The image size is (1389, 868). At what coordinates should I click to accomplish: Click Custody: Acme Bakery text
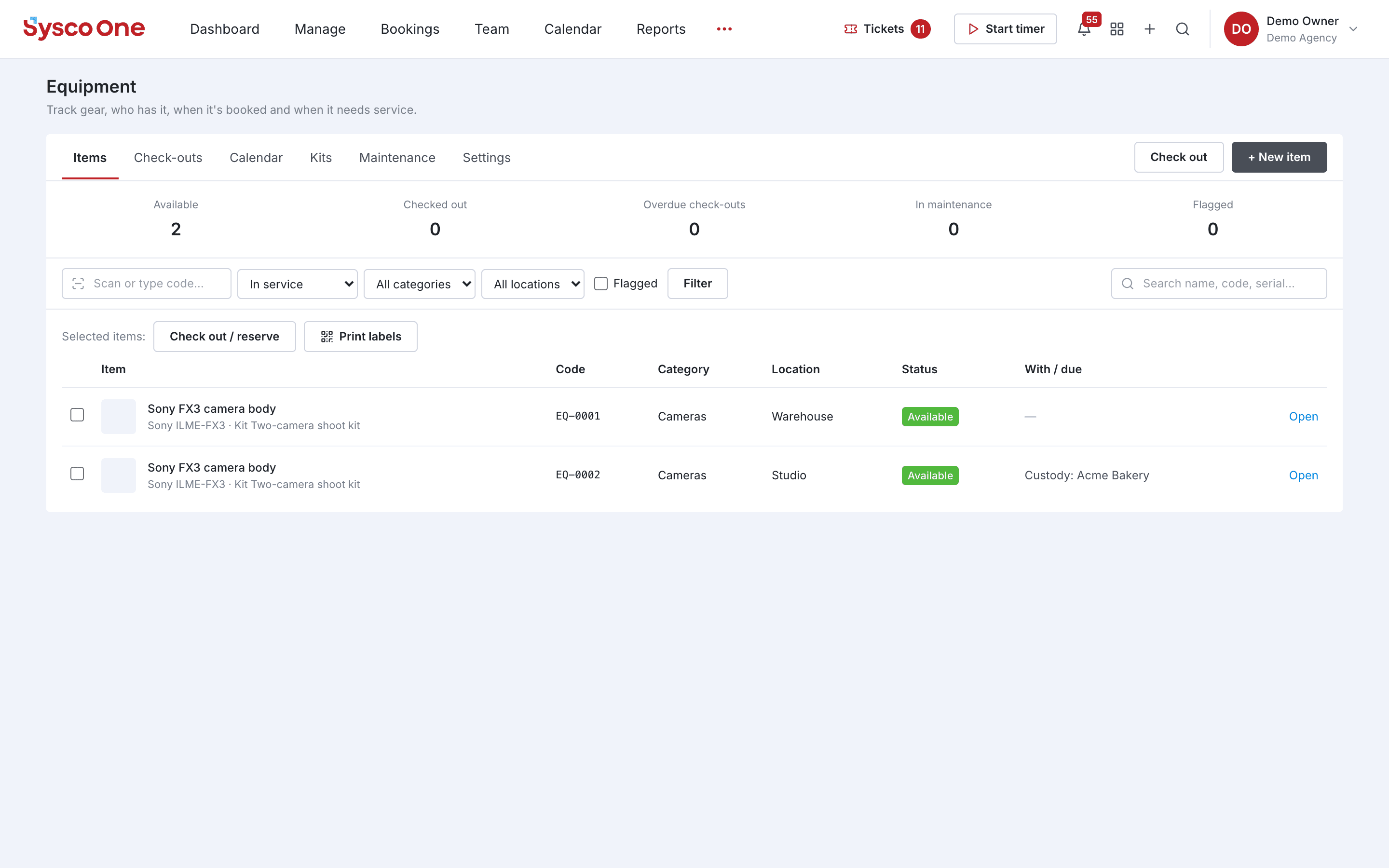(1087, 475)
